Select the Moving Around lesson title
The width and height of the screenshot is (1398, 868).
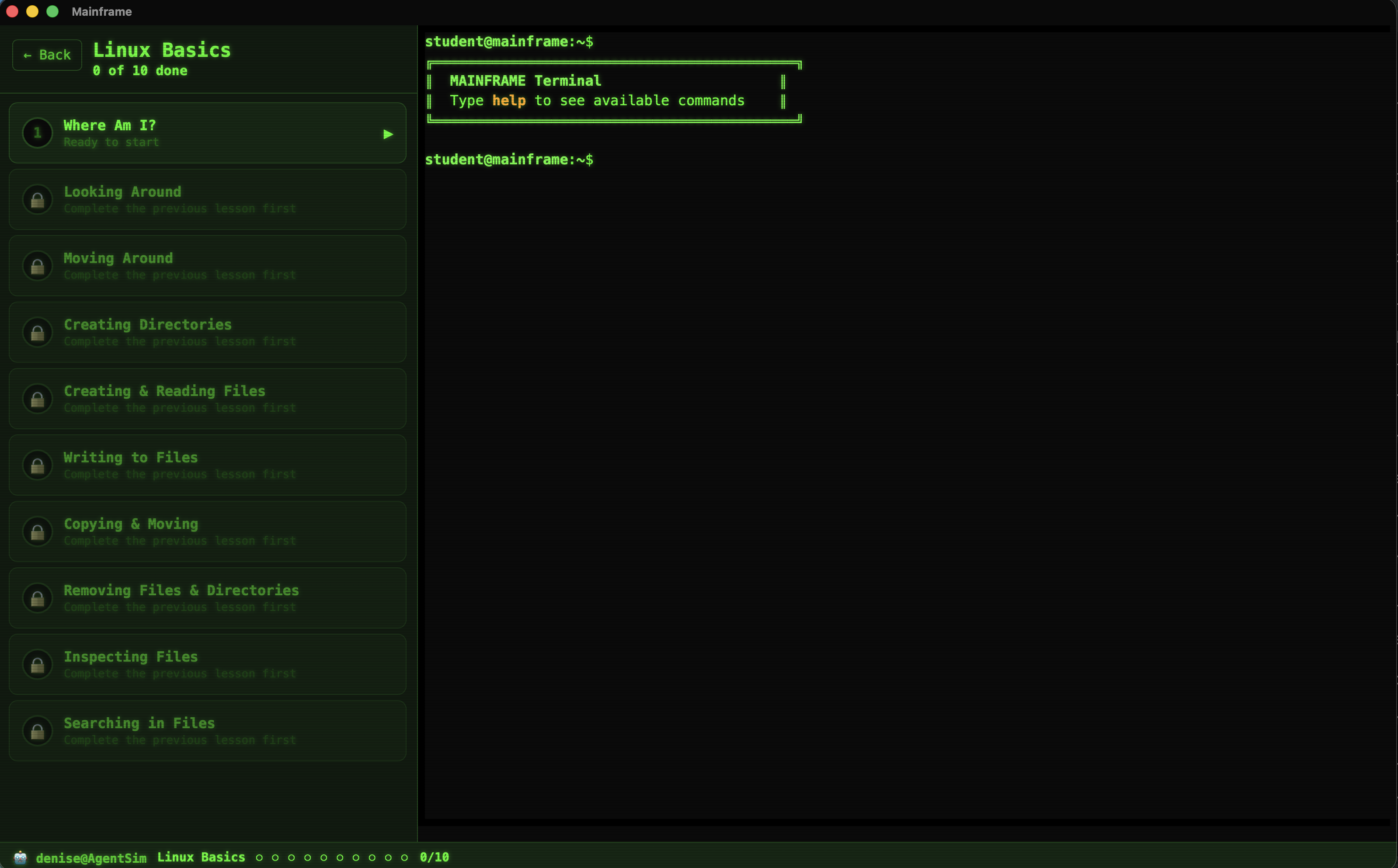[118, 258]
